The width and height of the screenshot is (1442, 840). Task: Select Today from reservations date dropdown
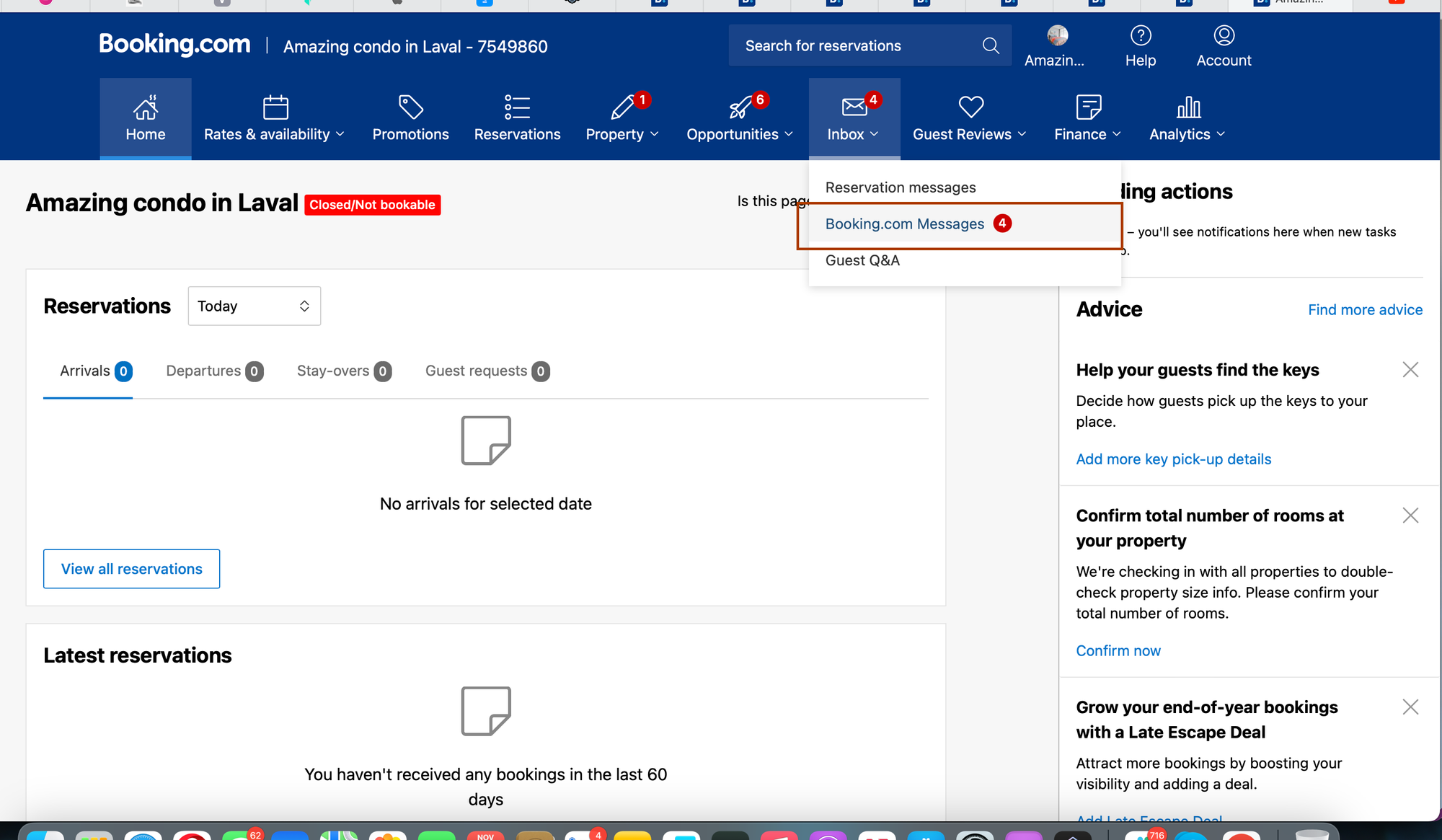pyautogui.click(x=253, y=306)
